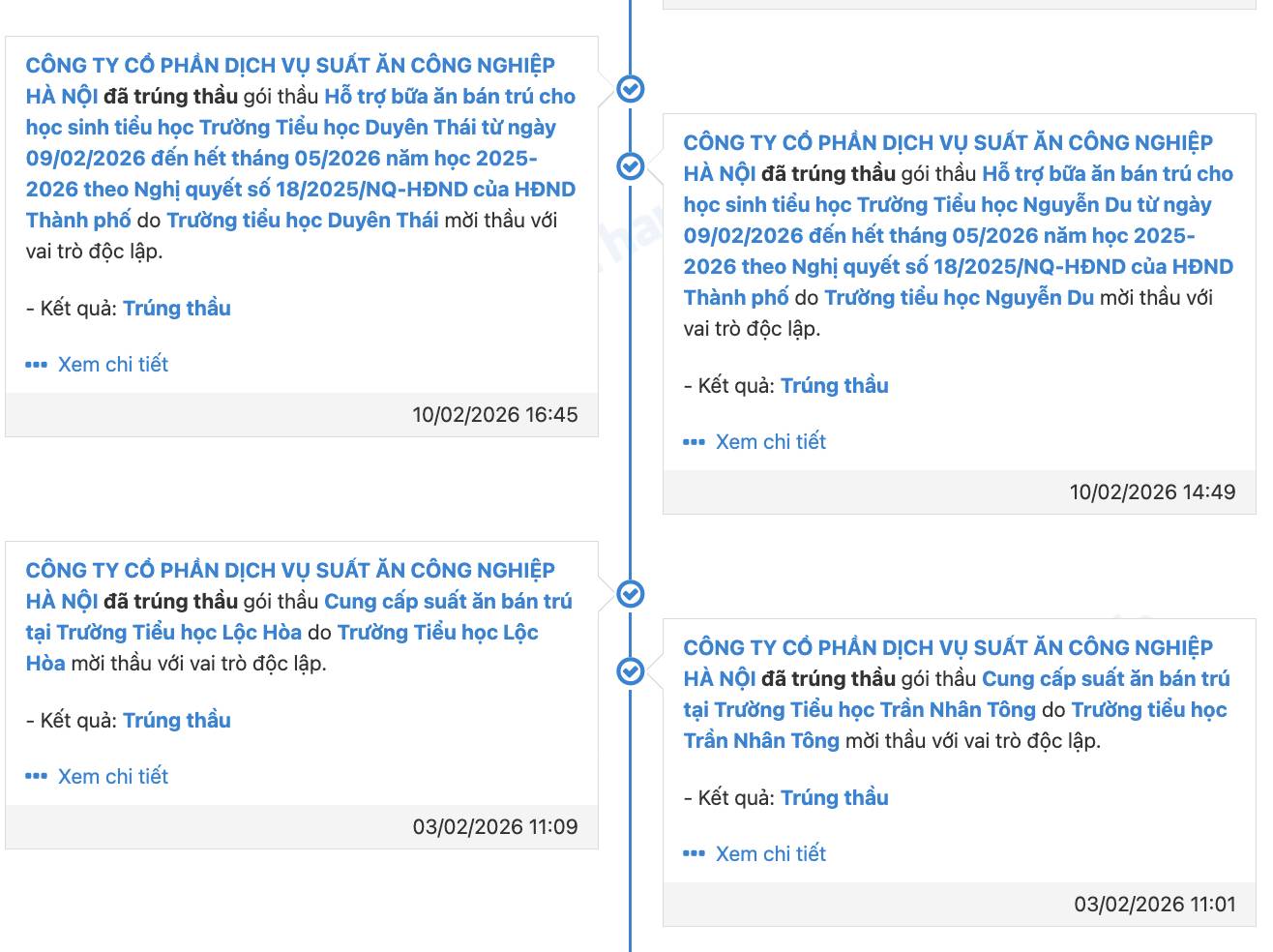The height and width of the screenshot is (952, 1273).
Task: Click the ellipsis icon in the Duyên Thái card
Action: tap(36, 365)
